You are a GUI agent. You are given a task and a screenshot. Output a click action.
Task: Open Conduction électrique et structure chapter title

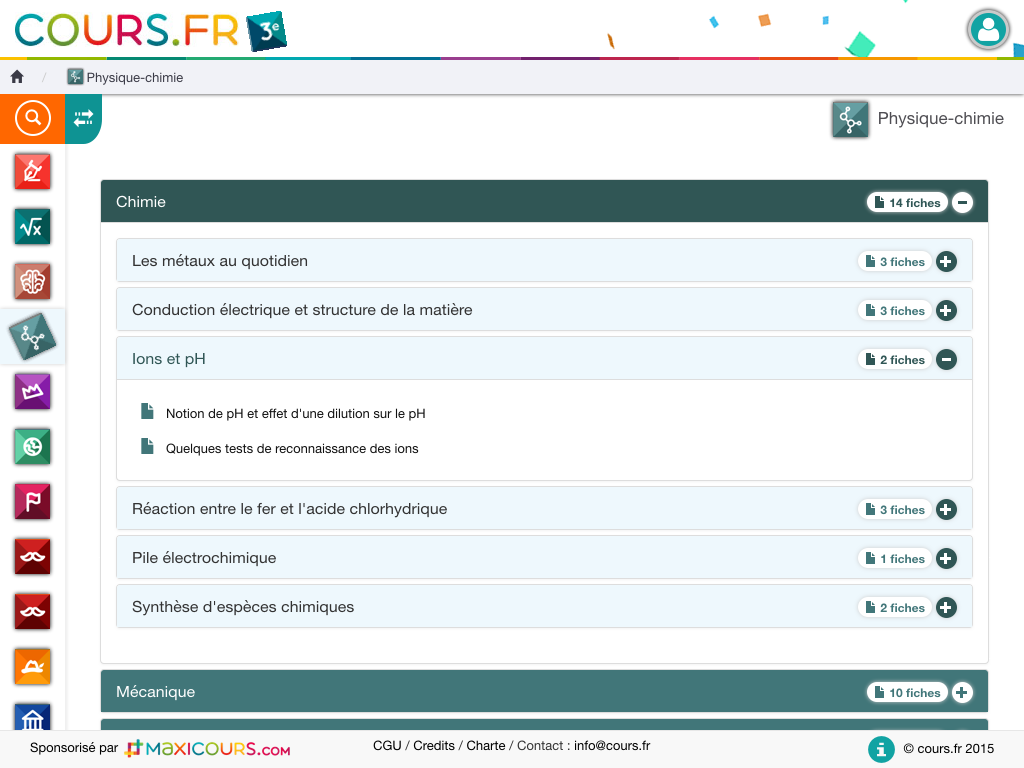coord(302,310)
